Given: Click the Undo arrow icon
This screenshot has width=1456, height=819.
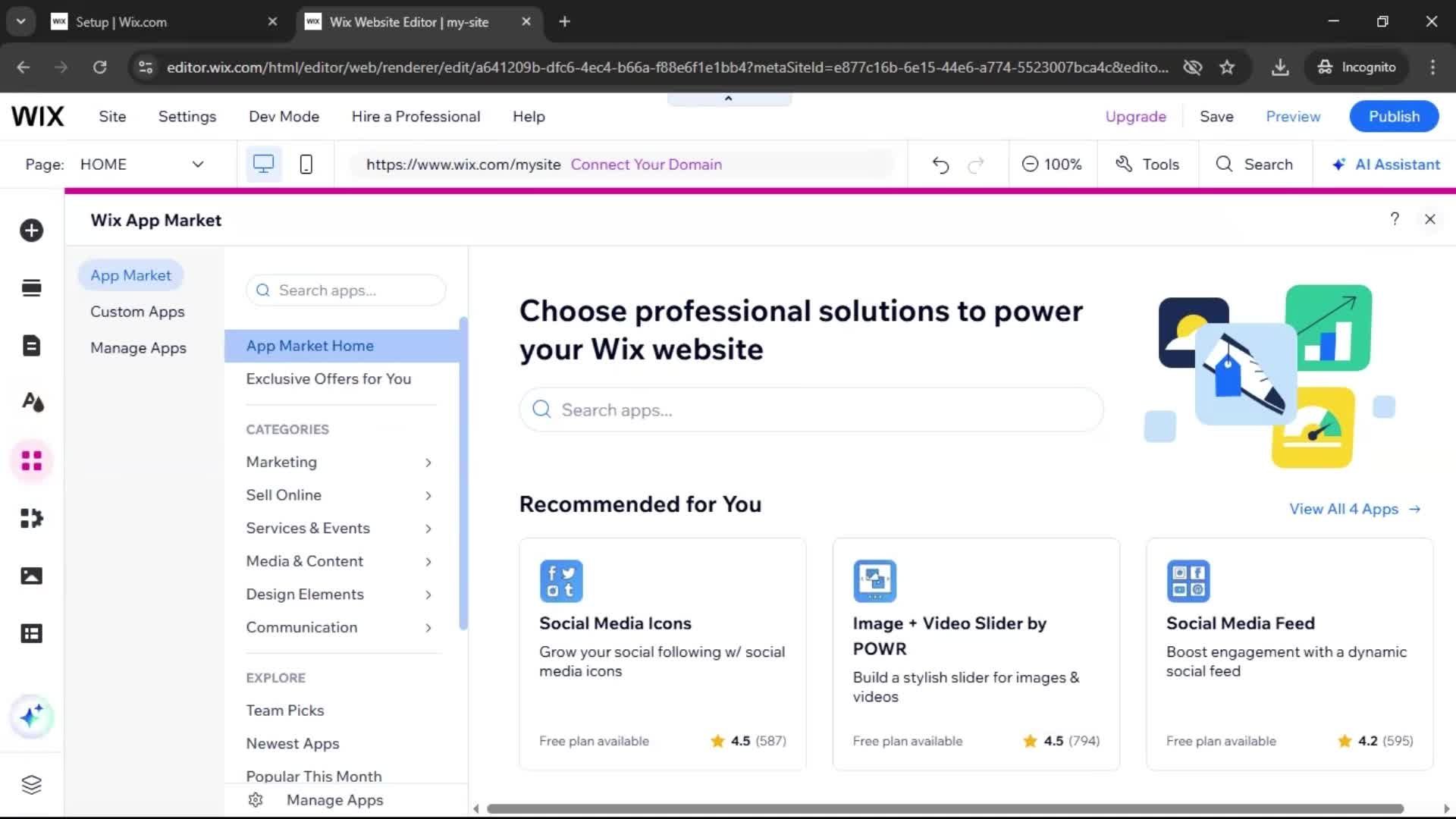Looking at the screenshot, I should click(940, 165).
